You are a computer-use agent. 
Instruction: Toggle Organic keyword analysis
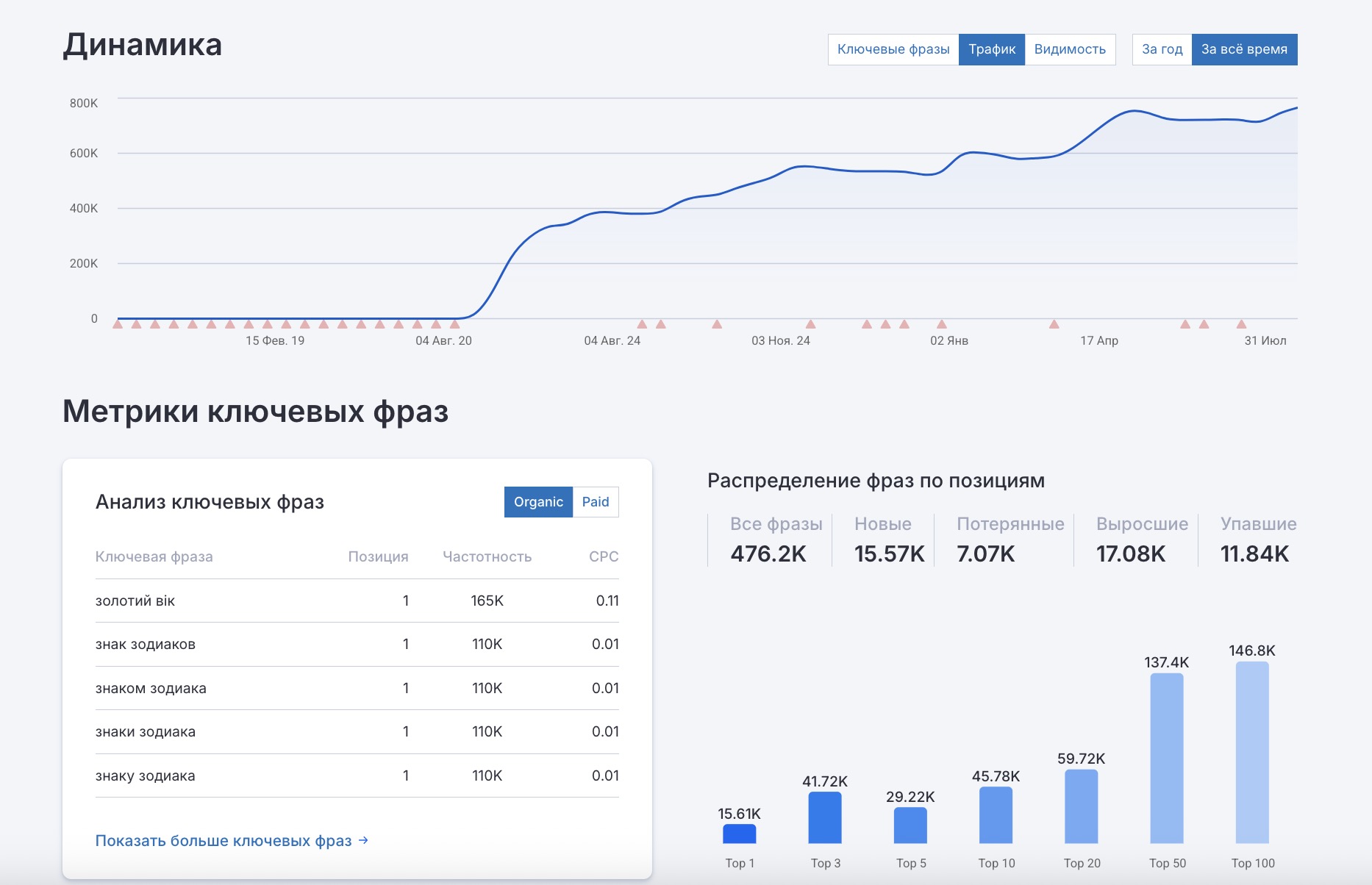click(x=538, y=502)
